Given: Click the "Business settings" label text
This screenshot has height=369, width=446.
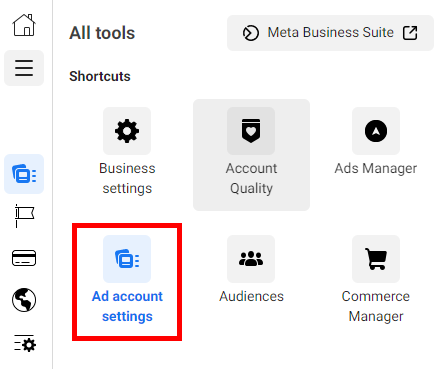Looking at the screenshot, I should click(127, 178).
